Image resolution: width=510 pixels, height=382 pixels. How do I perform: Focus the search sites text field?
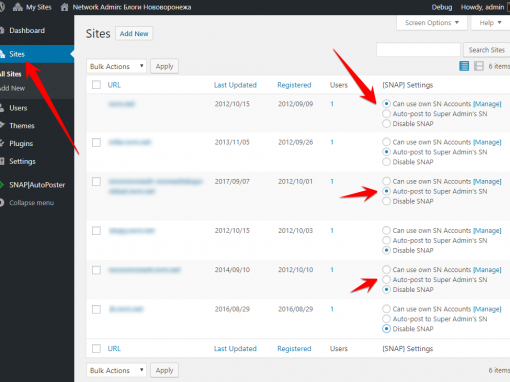pyautogui.click(x=418, y=50)
